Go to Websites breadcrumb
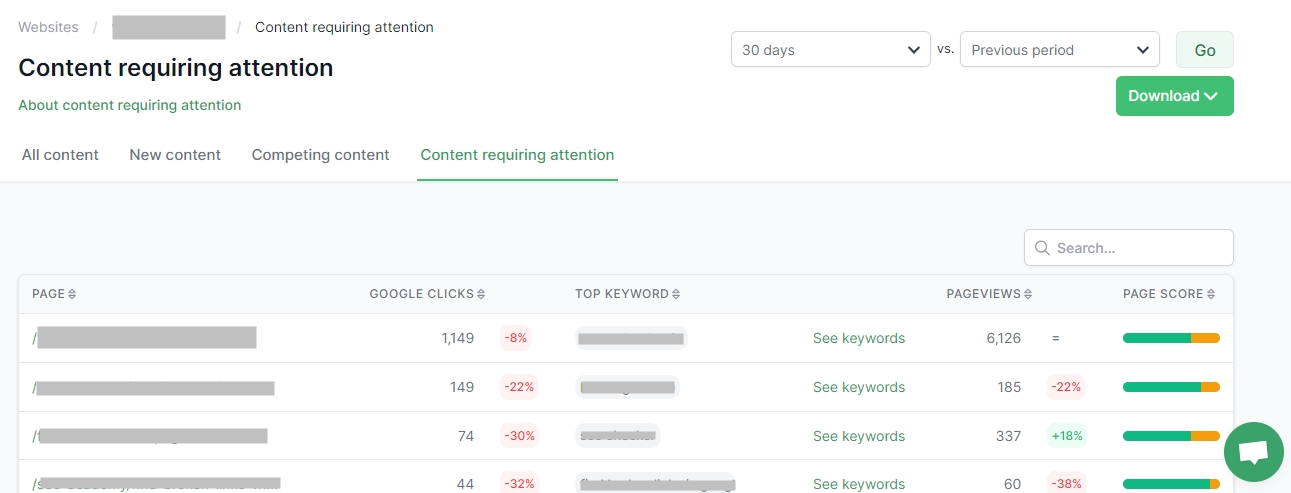The image size is (1291, 493). tap(48, 27)
